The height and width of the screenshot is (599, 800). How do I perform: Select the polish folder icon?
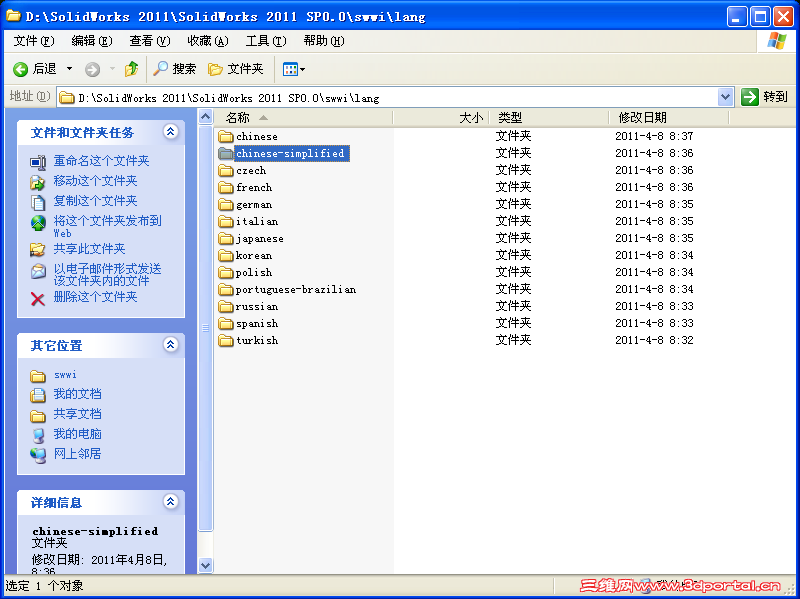[x=226, y=272]
